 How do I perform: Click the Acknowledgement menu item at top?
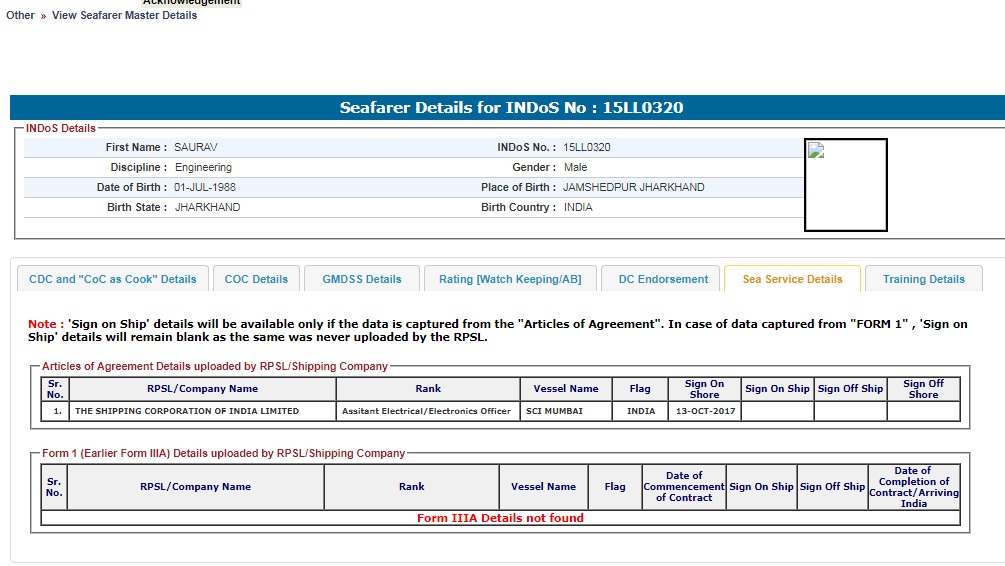pos(191,2)
